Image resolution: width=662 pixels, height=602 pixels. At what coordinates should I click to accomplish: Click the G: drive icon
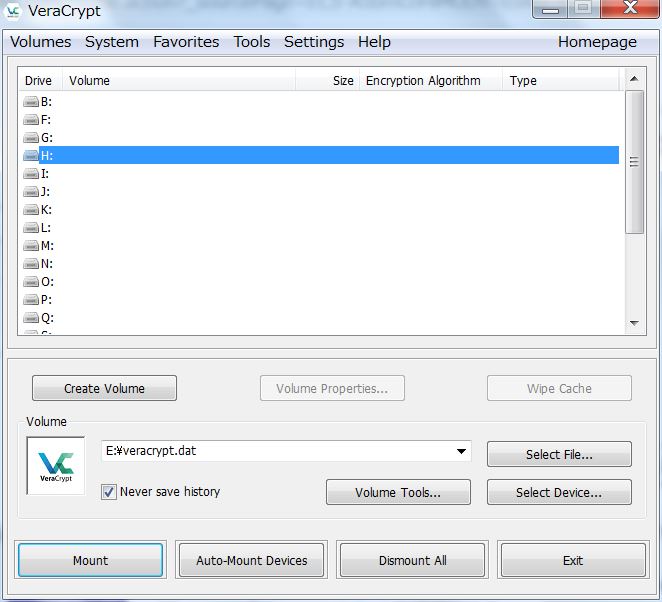coord(31,138)
